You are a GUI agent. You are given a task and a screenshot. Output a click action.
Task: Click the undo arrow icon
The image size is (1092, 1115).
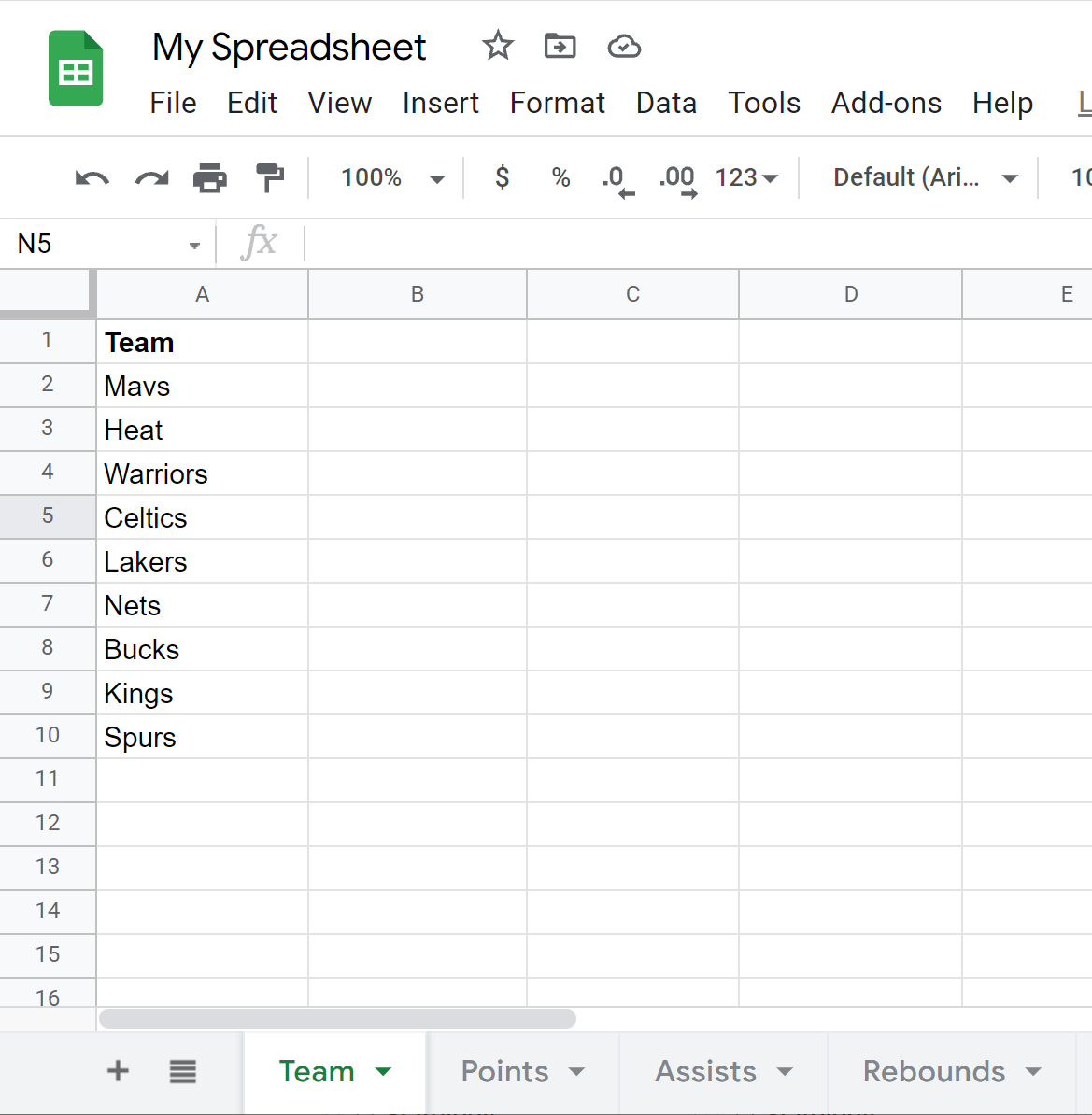92,177
